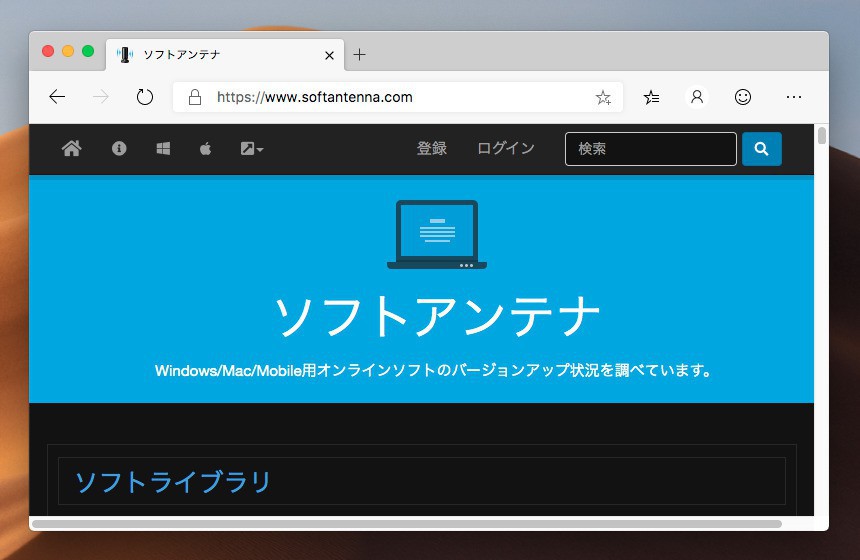This screenshot has width=860, height=560.
Task: View site security info via lock icon
Action: [195, 97]
